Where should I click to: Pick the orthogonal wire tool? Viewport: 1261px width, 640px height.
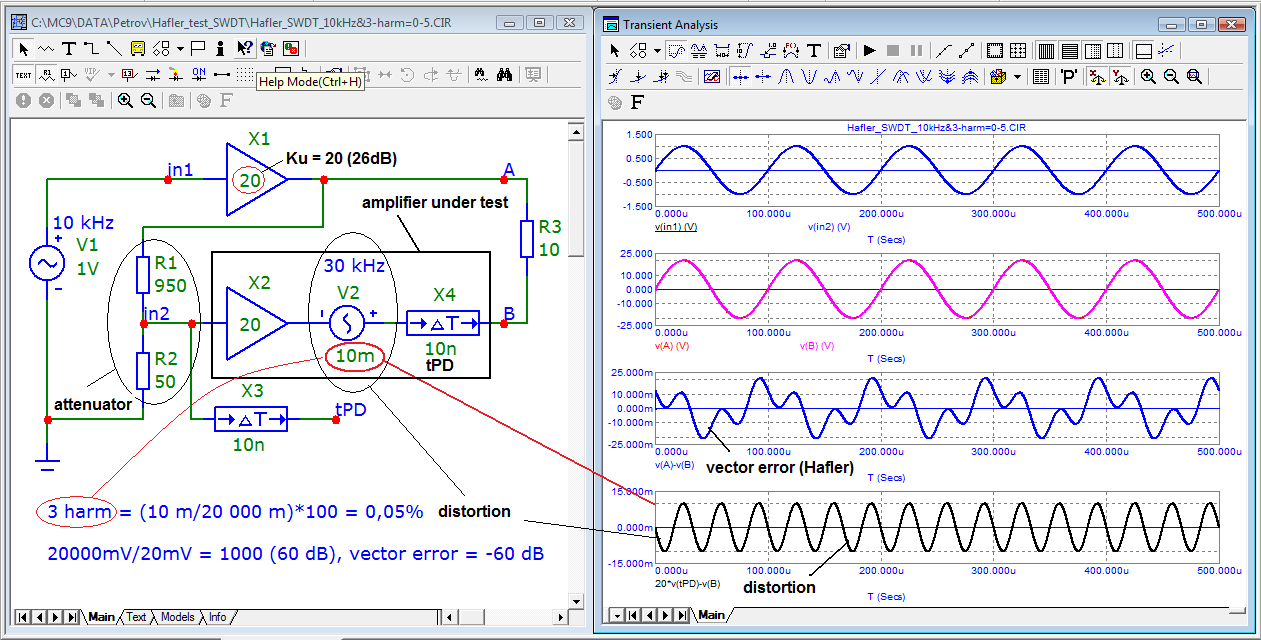[x=92, y=48]
